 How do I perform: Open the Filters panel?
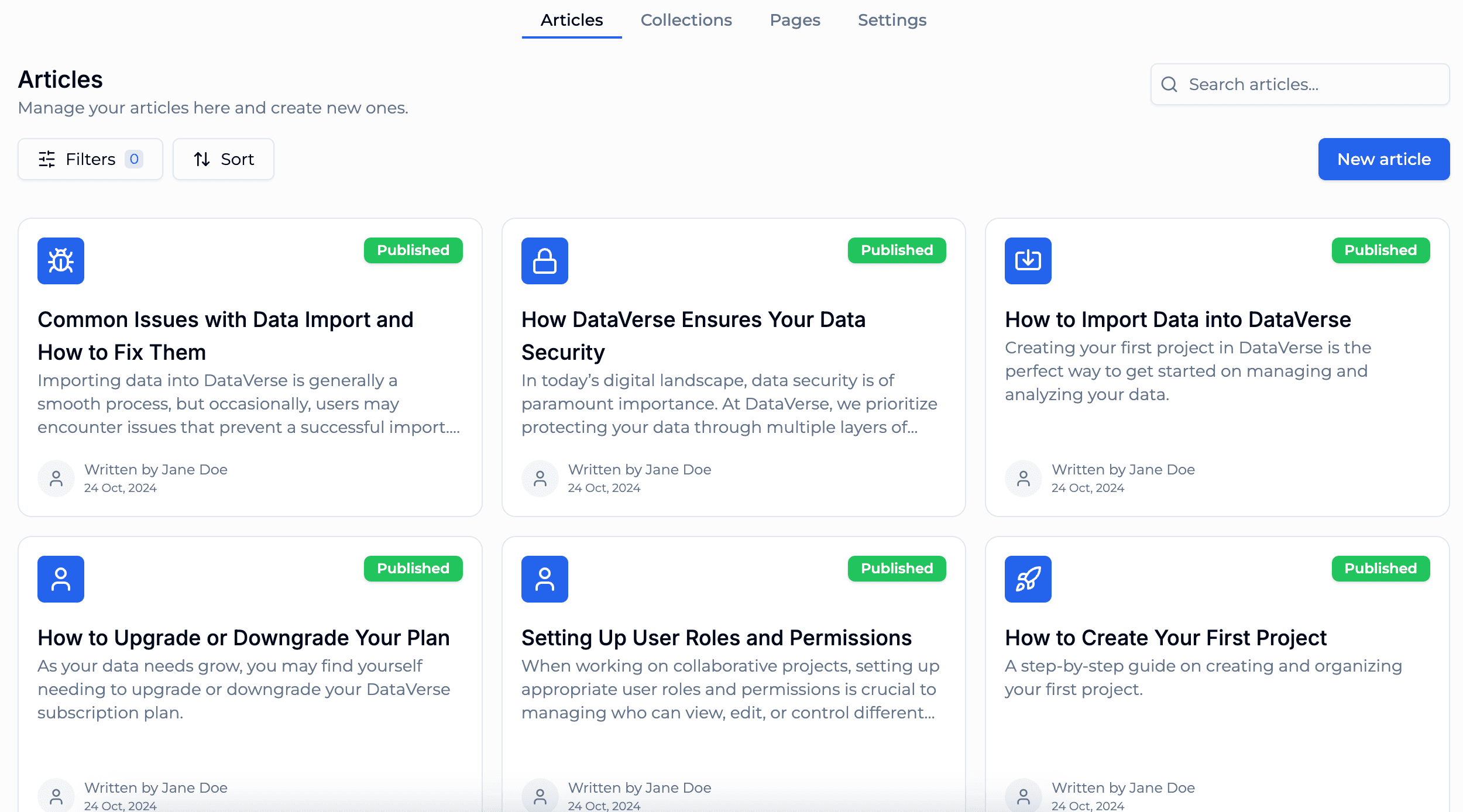90,159
